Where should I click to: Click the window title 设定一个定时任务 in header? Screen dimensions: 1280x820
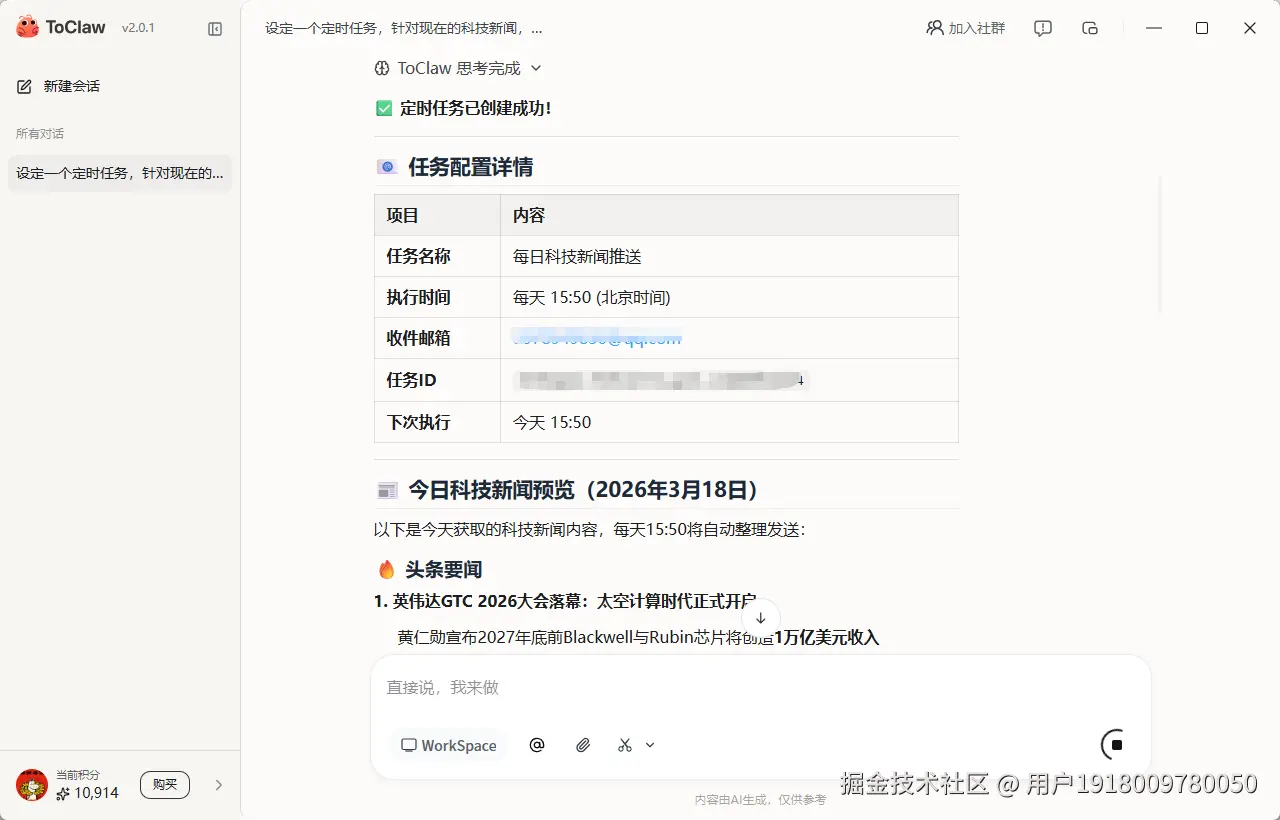[x=404, y=29]
